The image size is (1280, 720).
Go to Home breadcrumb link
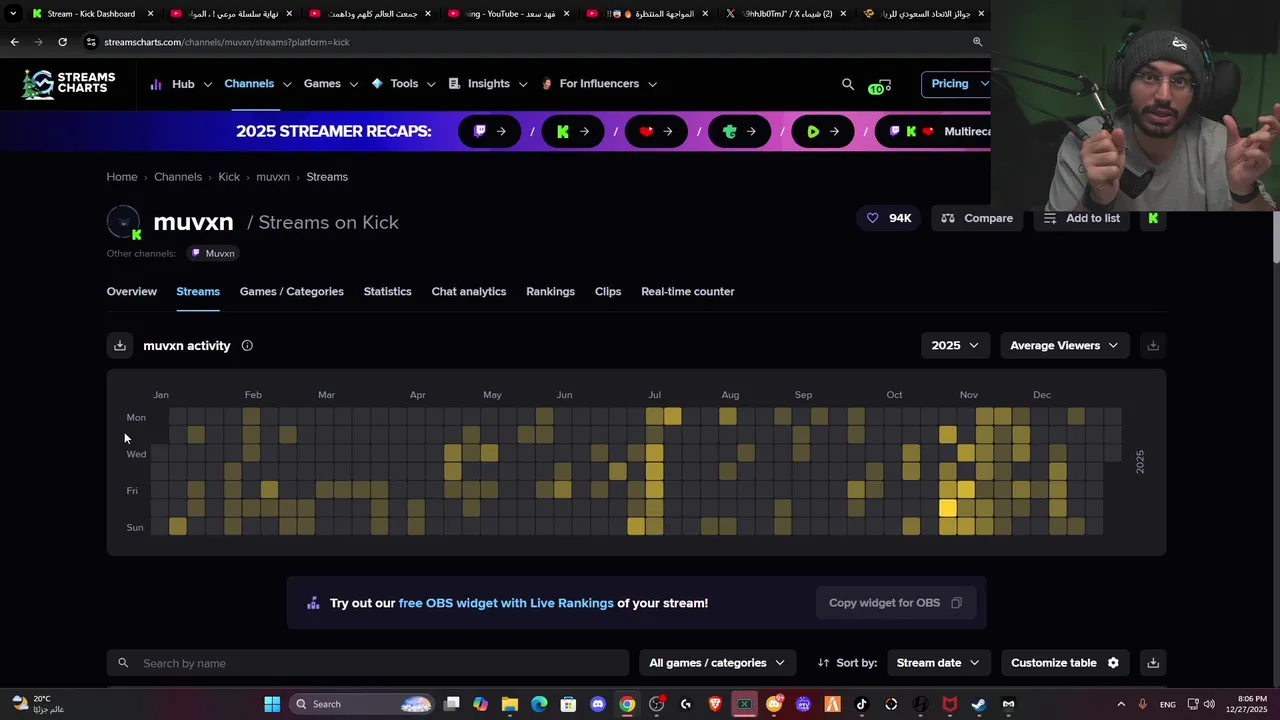click(122, 177)
